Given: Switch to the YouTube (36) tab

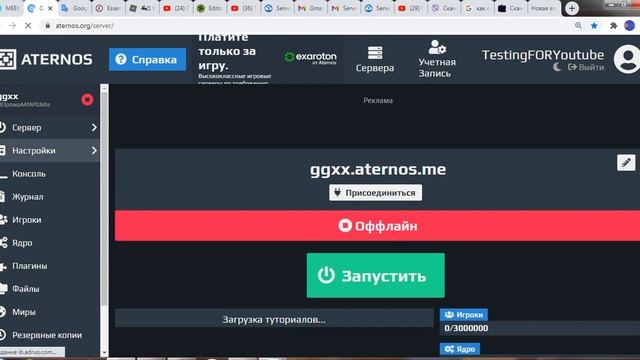Looking at the screenshot, I should (243, 8).
